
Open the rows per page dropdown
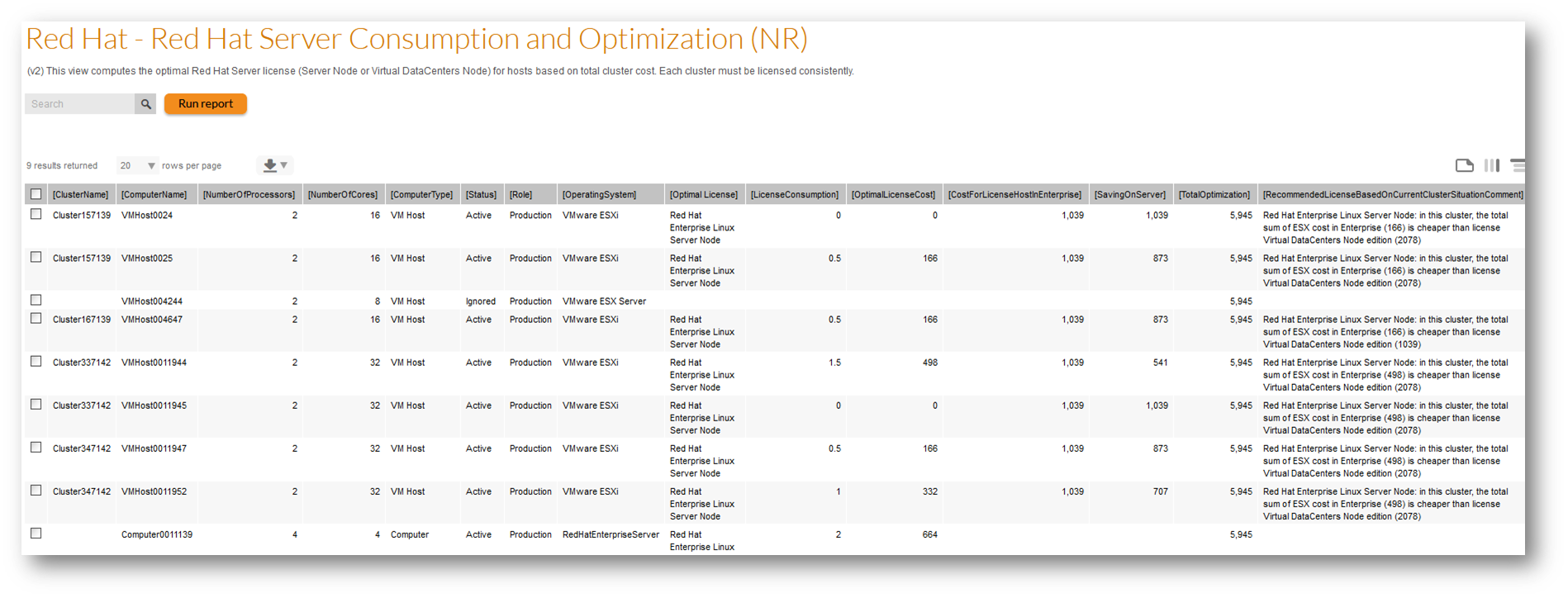137,165
